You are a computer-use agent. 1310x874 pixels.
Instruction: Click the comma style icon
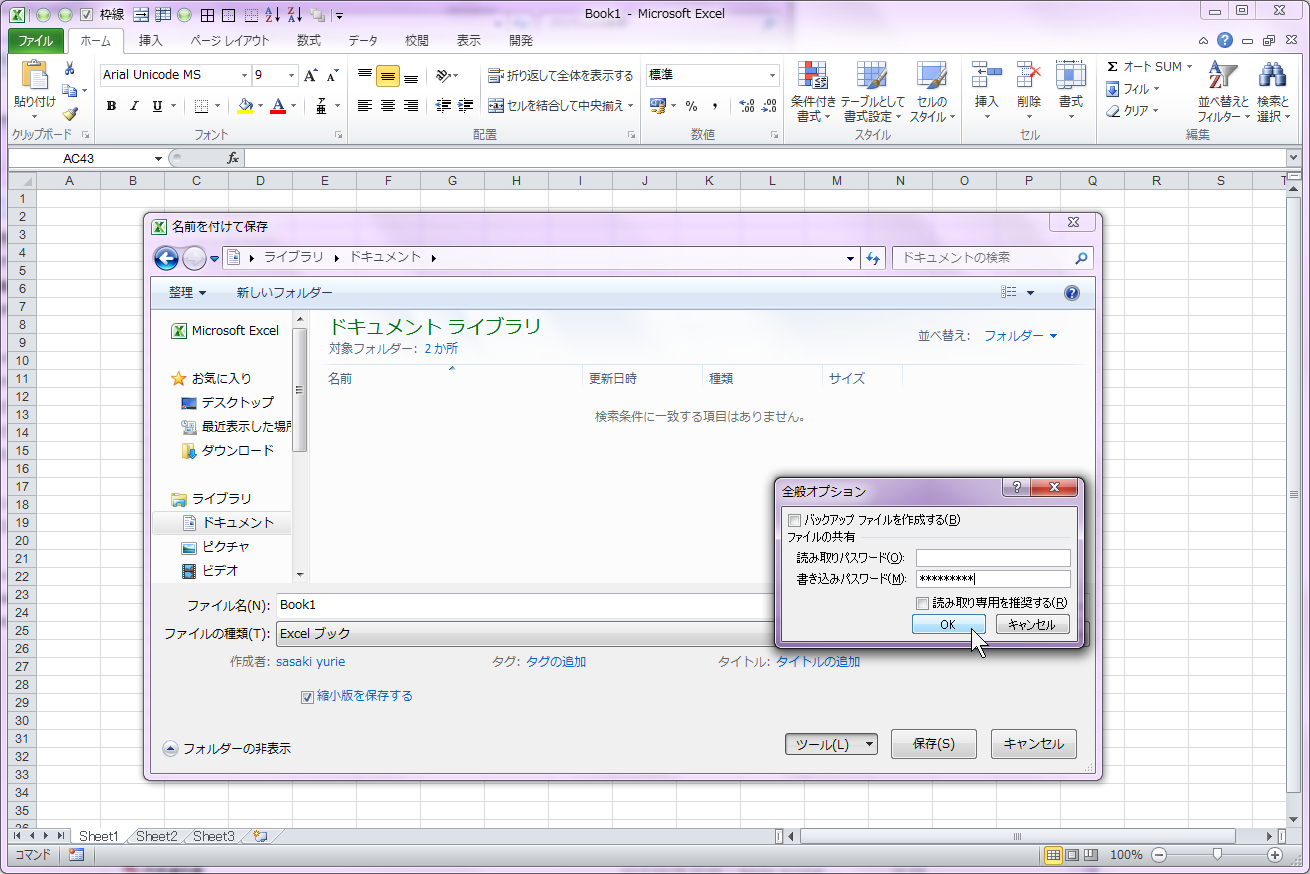715,106
